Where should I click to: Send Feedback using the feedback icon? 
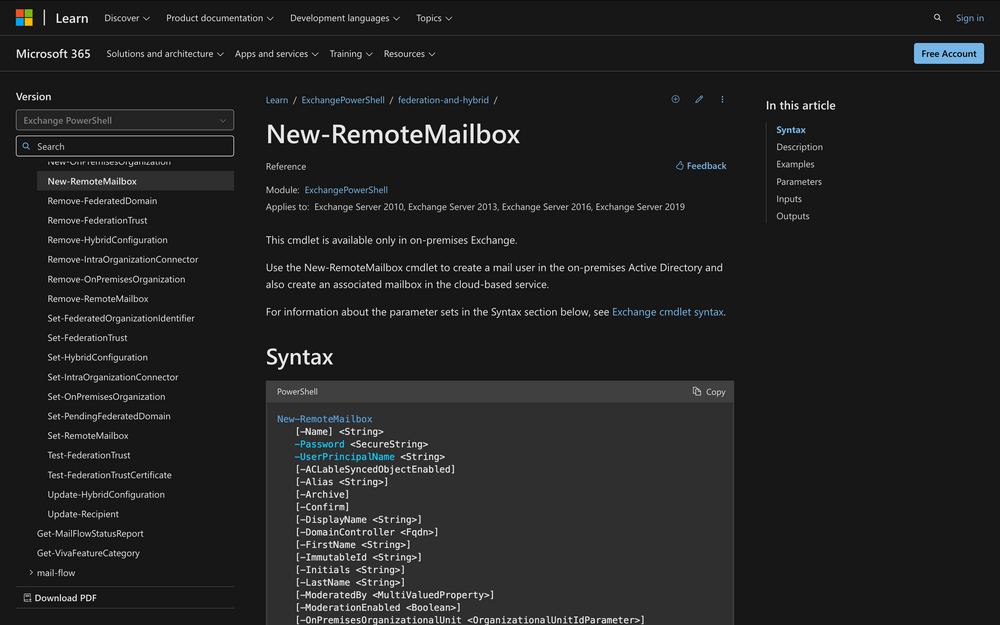(x=700, y=165)
